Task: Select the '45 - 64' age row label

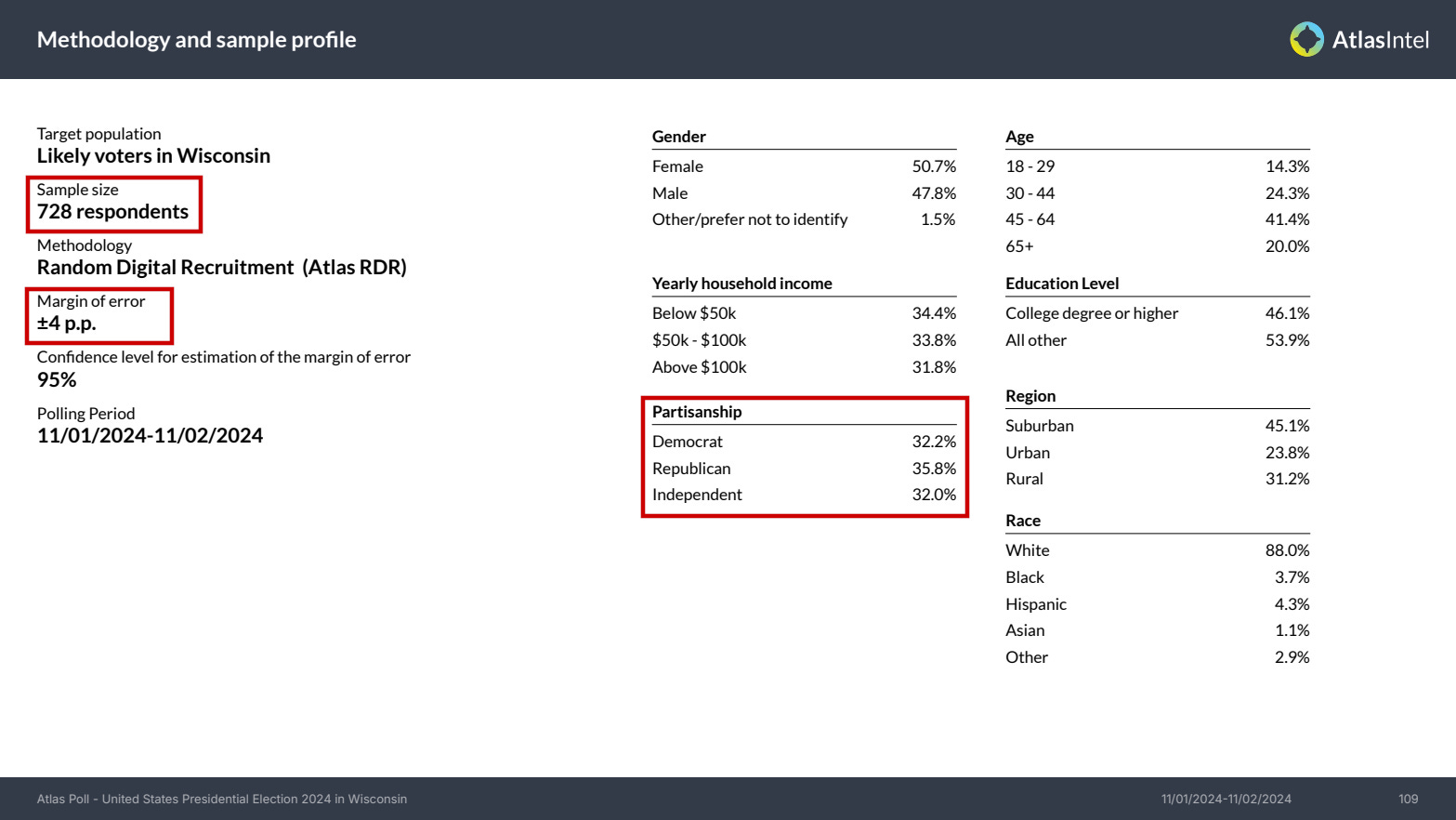Action: [1030, 219]
